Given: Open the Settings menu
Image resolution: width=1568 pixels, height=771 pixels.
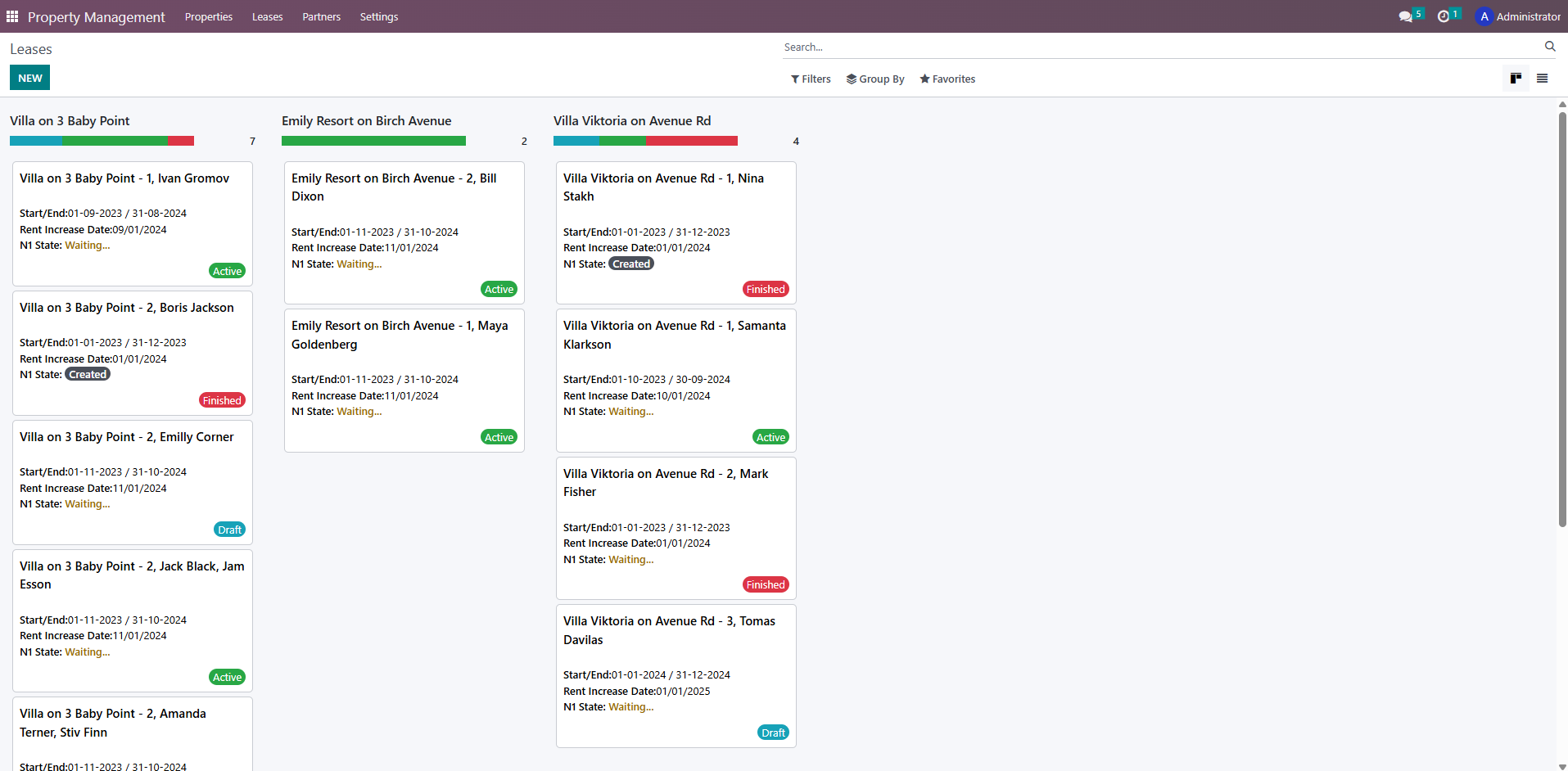Looking at the screenshot, I should (379, 16).
